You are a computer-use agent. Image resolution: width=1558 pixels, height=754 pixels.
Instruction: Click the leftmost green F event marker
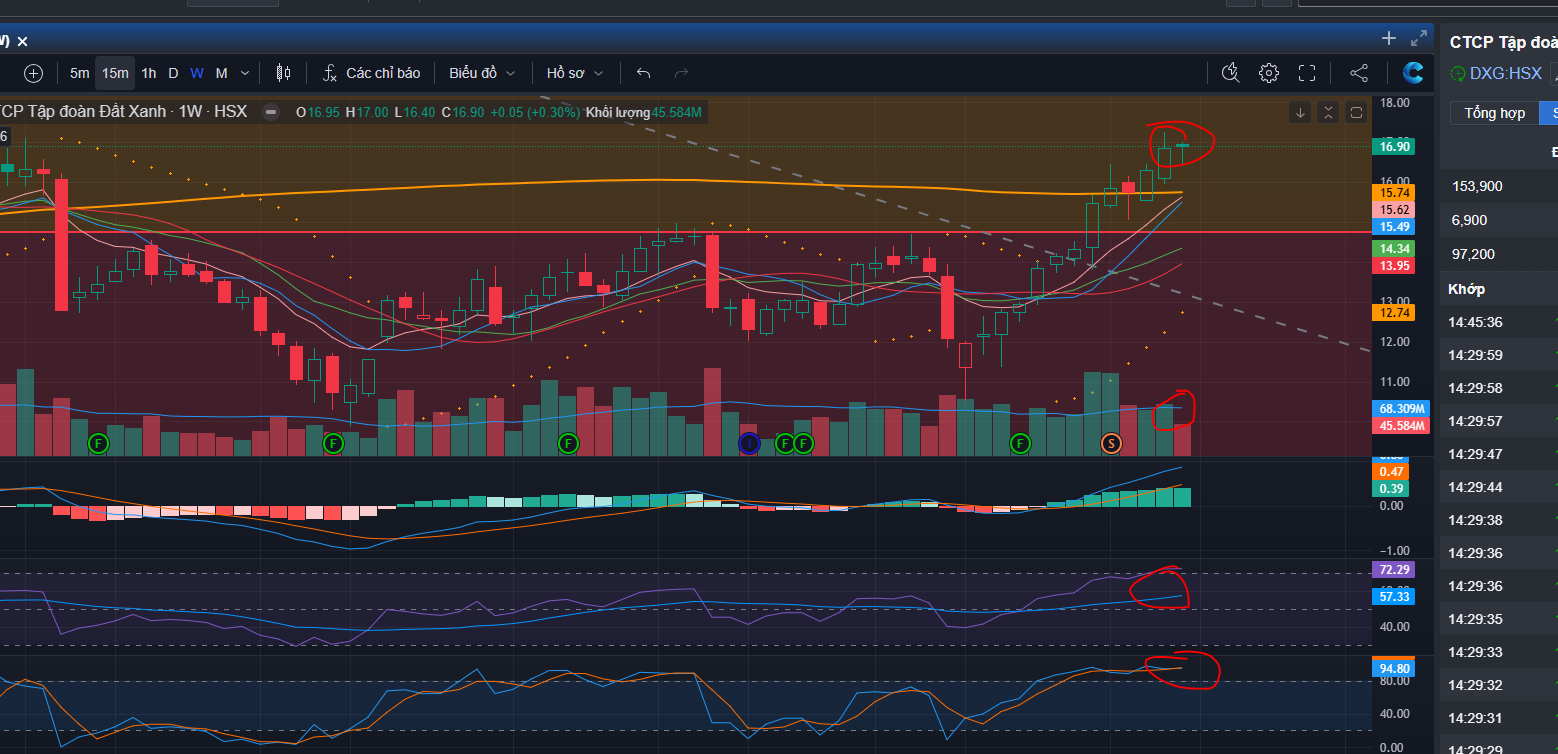(98, 443)
